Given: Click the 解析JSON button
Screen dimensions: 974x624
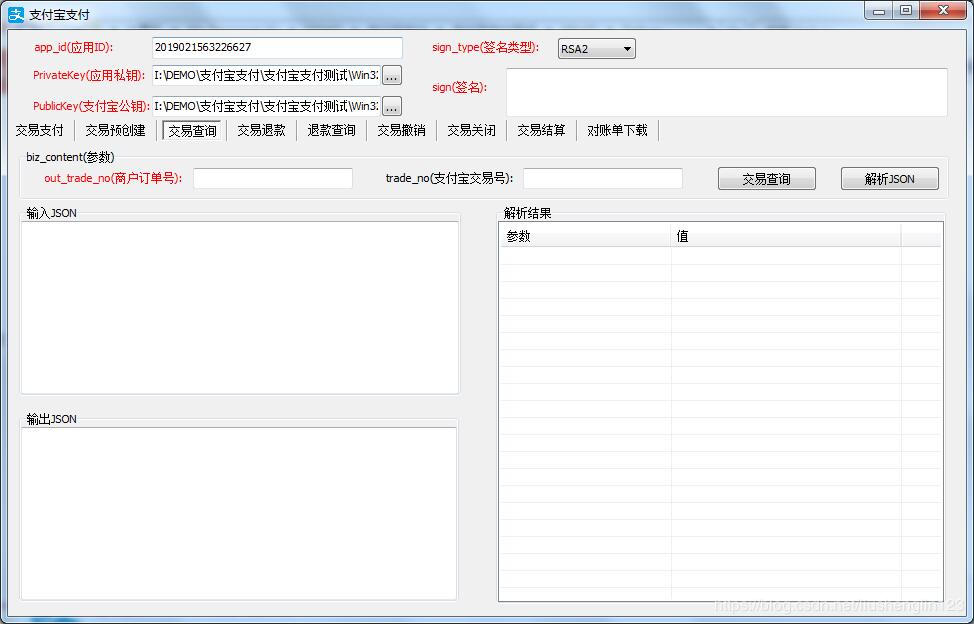Looking at the screenshot, I should pos(890,179).
